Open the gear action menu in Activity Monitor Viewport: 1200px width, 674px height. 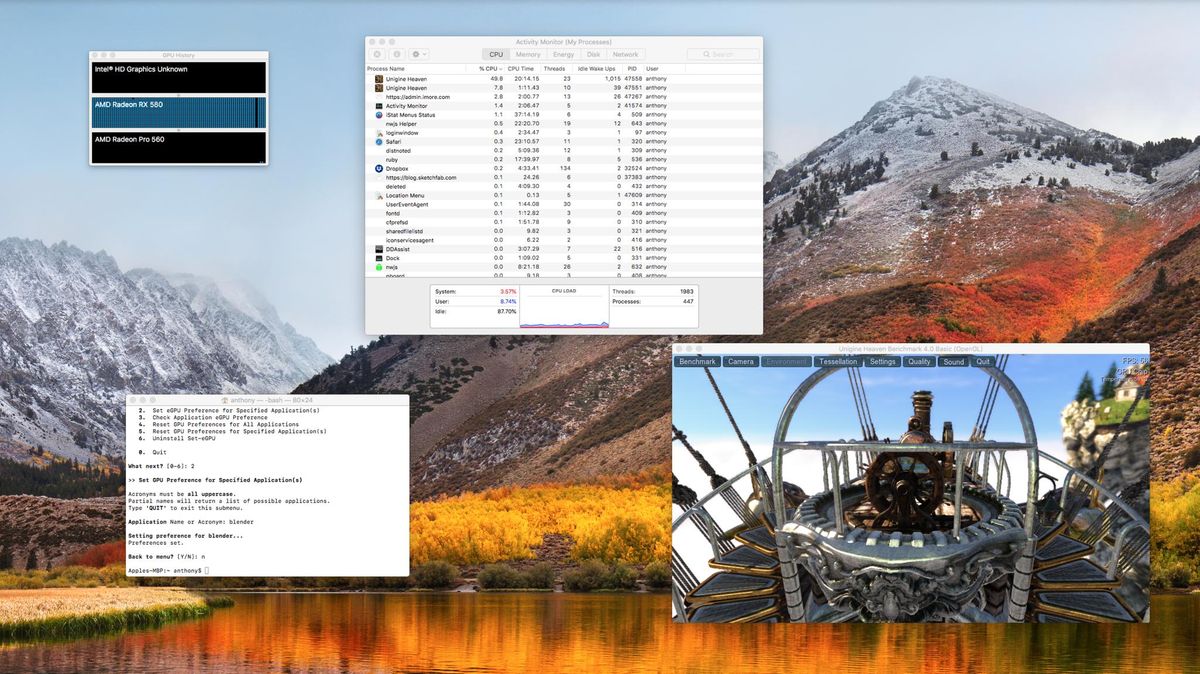coord(417,53)
